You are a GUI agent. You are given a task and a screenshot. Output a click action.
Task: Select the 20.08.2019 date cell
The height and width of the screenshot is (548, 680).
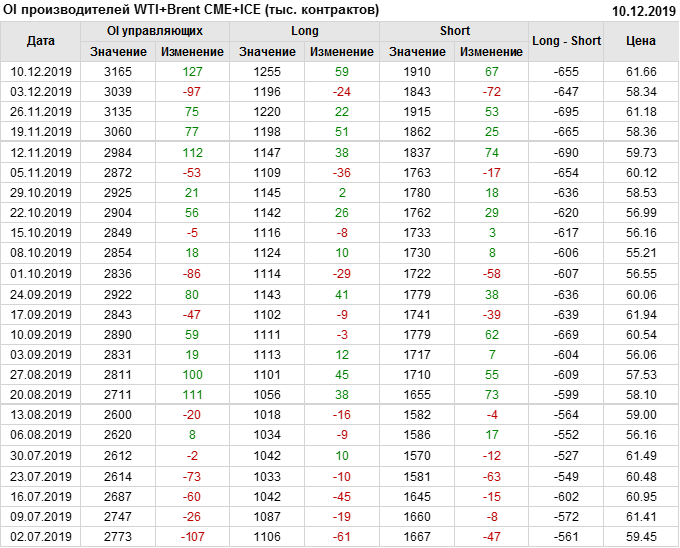coord(41,395)
